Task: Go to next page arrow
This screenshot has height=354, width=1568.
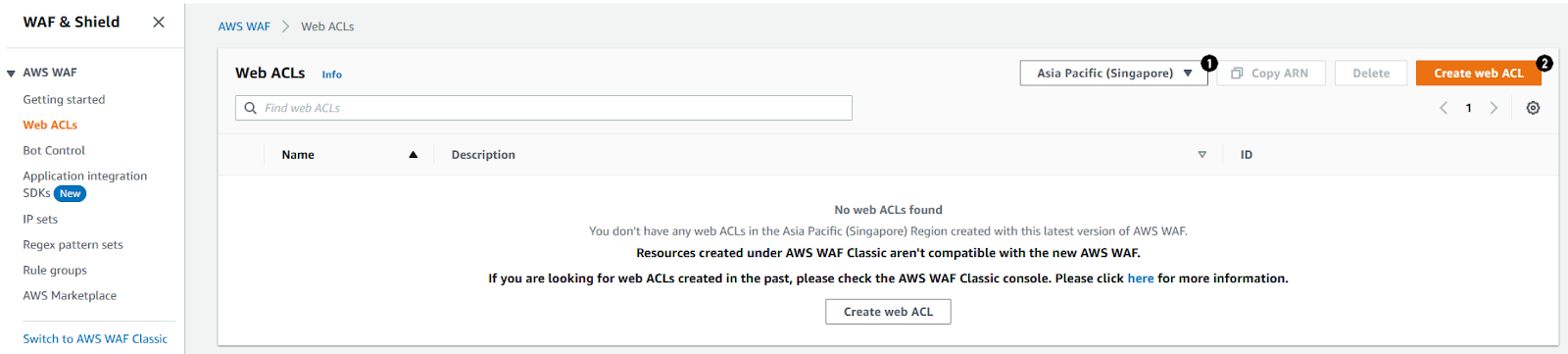Action: click(1494, 108)
